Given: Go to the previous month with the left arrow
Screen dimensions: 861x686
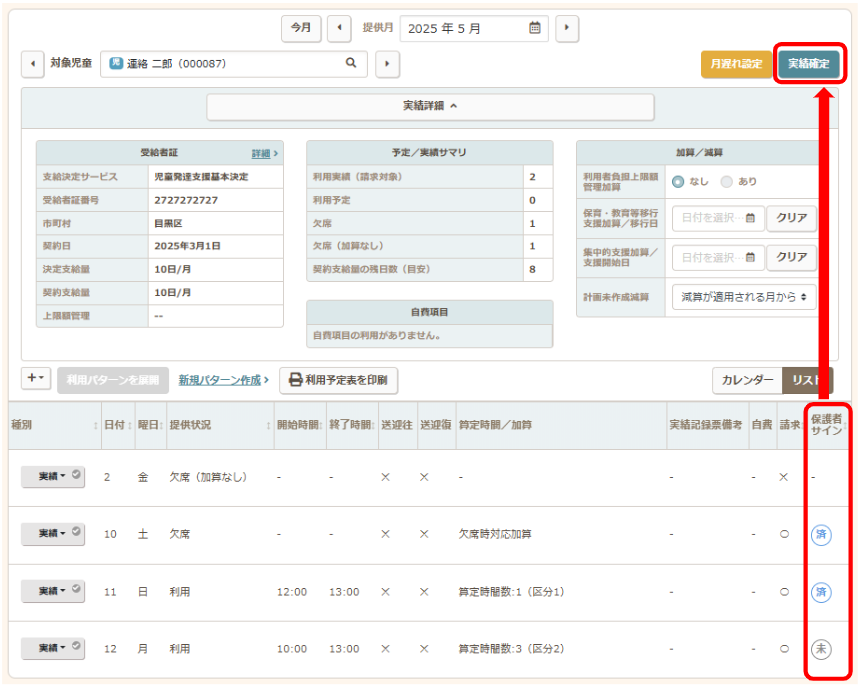Looking at the screenshot, I should [x=339, y=28].
